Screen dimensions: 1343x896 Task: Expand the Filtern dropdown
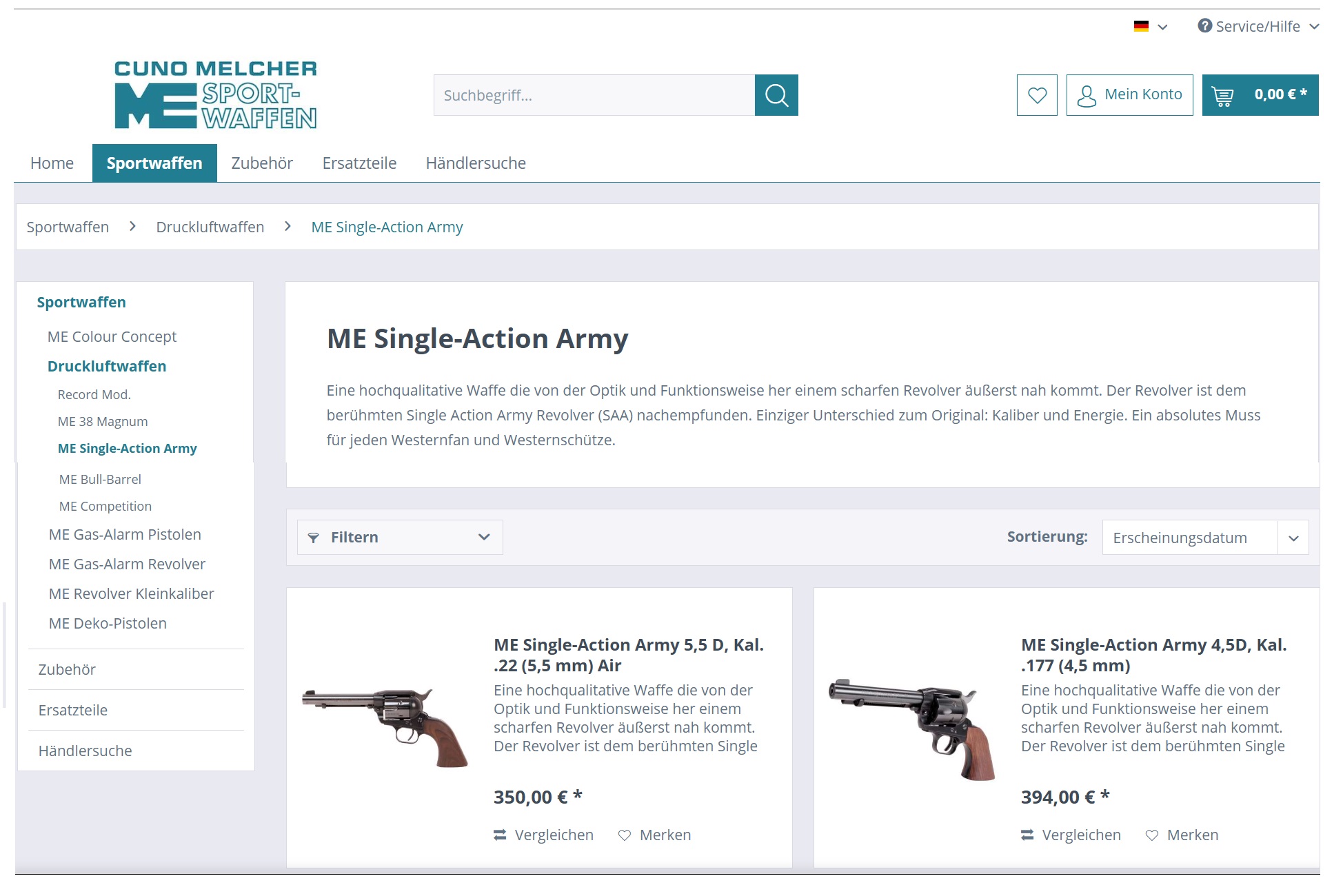click(x=400, y=537)
